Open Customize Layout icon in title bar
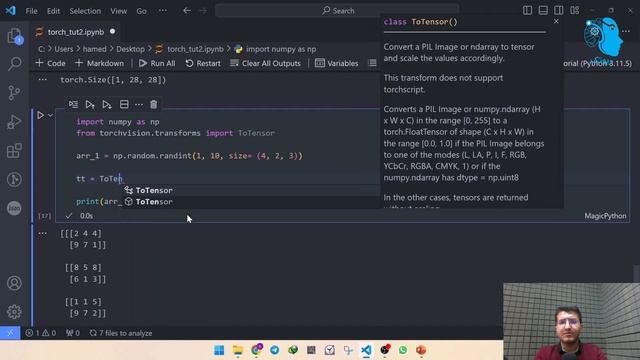The image size is (640, 360). coord(575,11)
